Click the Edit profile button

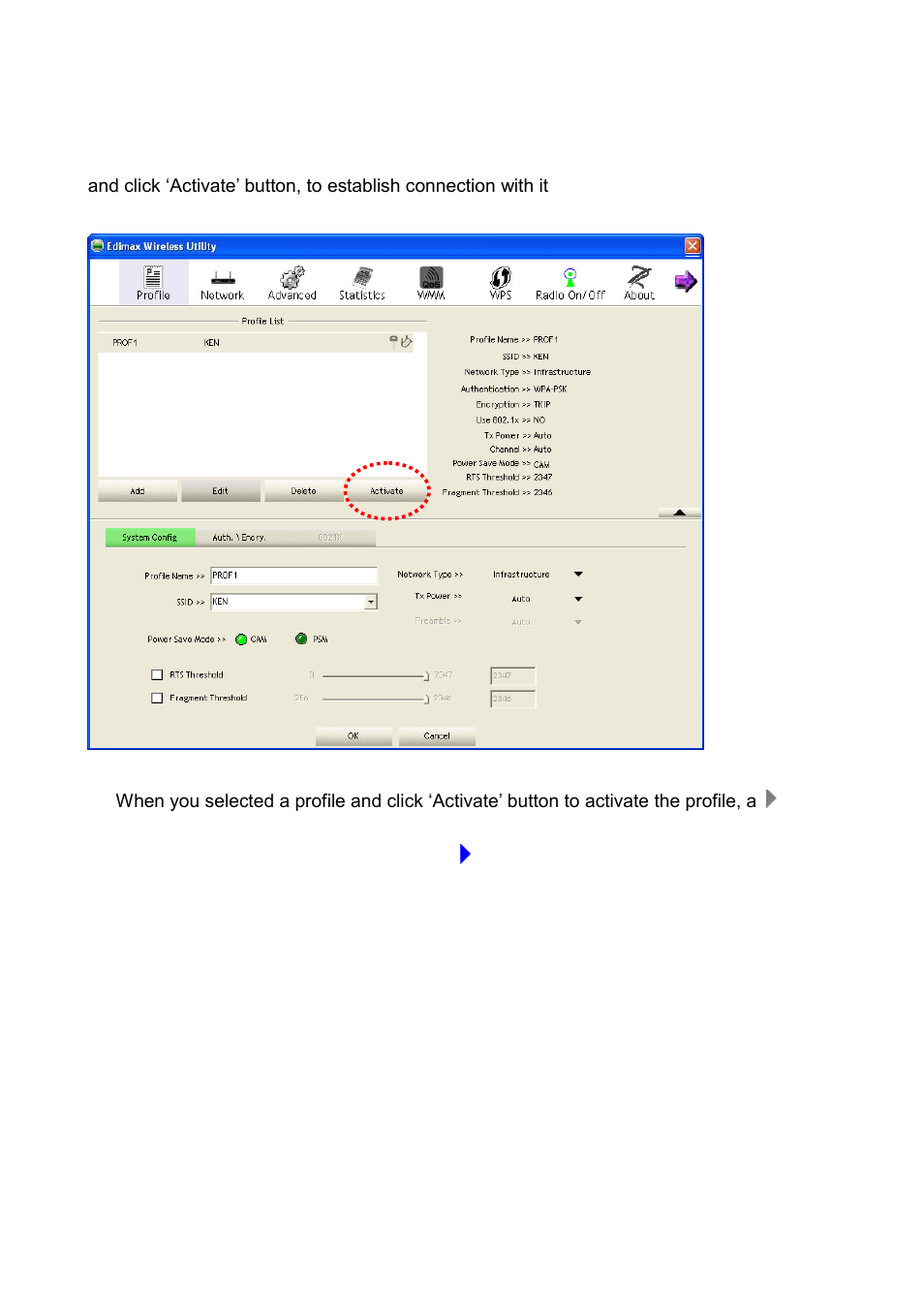tap(221, 491)
